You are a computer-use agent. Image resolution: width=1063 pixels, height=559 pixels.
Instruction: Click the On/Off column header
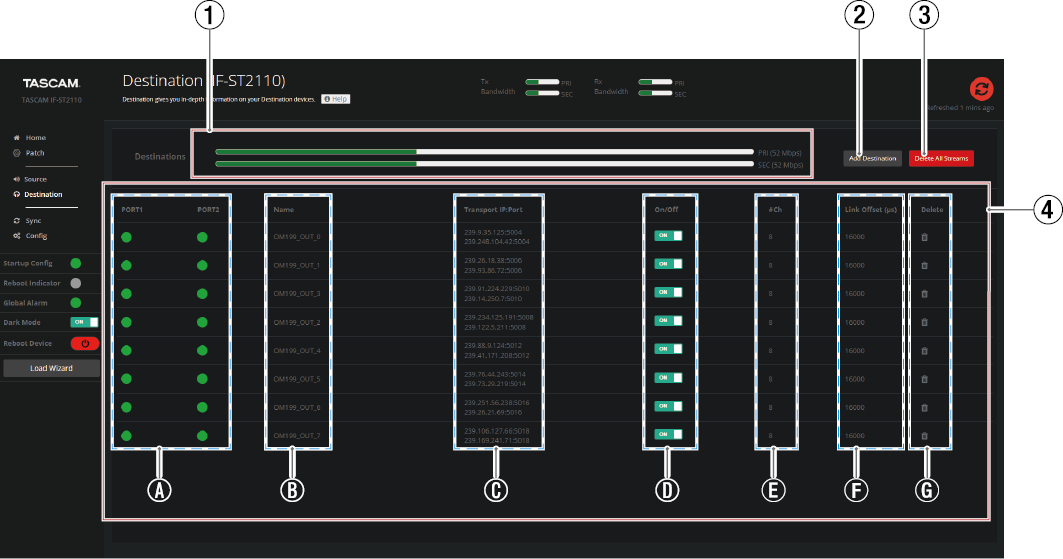tap(666, 210)
